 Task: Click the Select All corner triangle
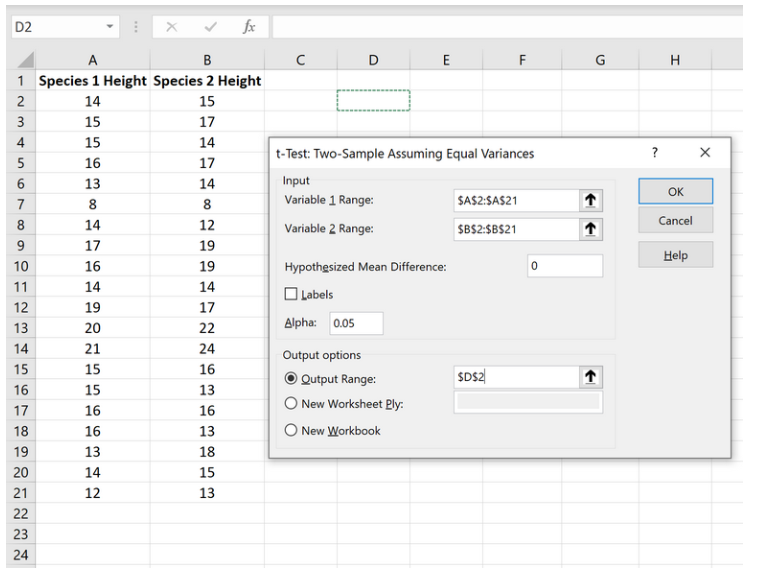pyautogui.click(x=24, y=60)
